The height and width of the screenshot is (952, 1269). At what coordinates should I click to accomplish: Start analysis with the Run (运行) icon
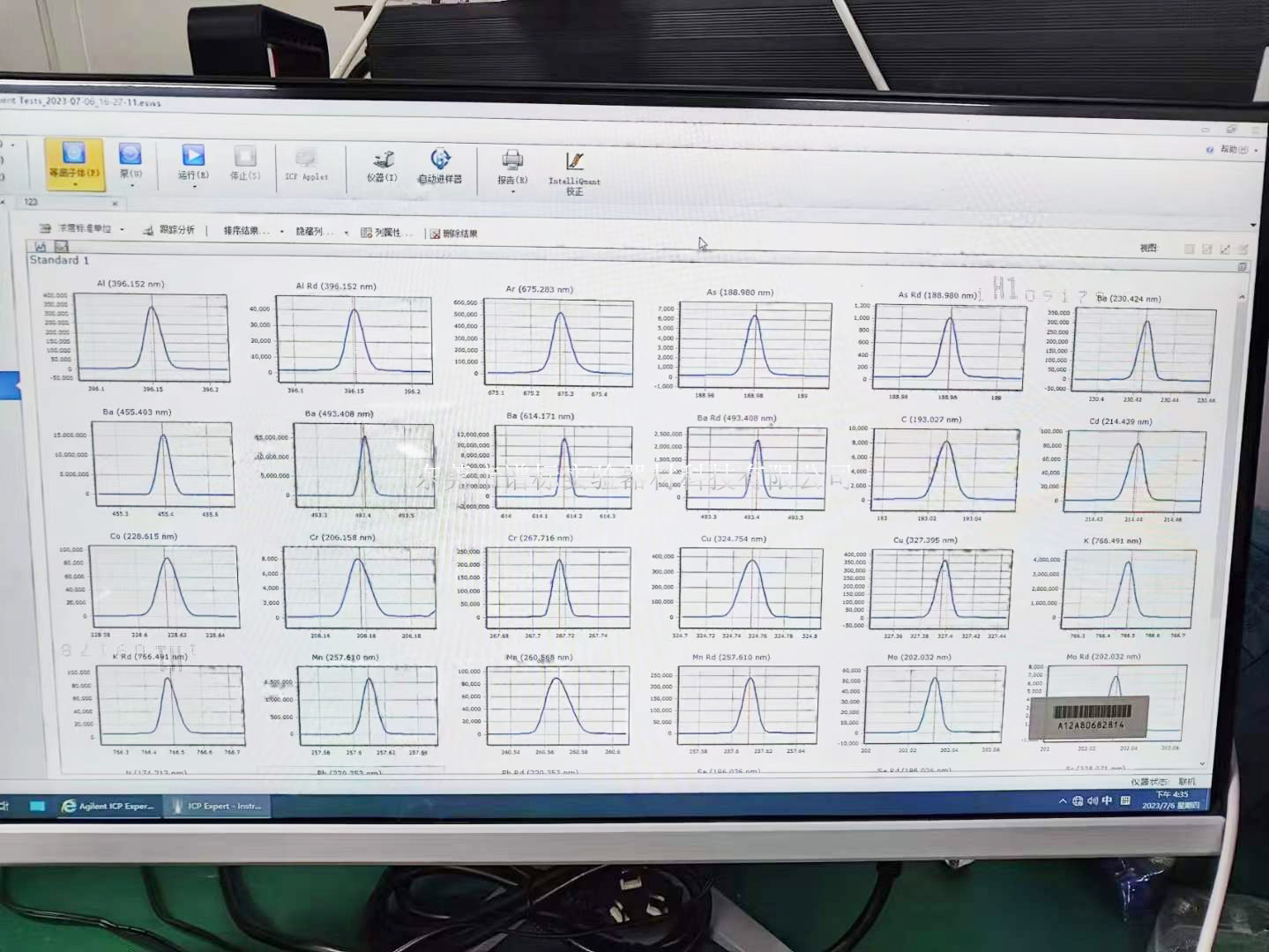(x=193, y=161)
